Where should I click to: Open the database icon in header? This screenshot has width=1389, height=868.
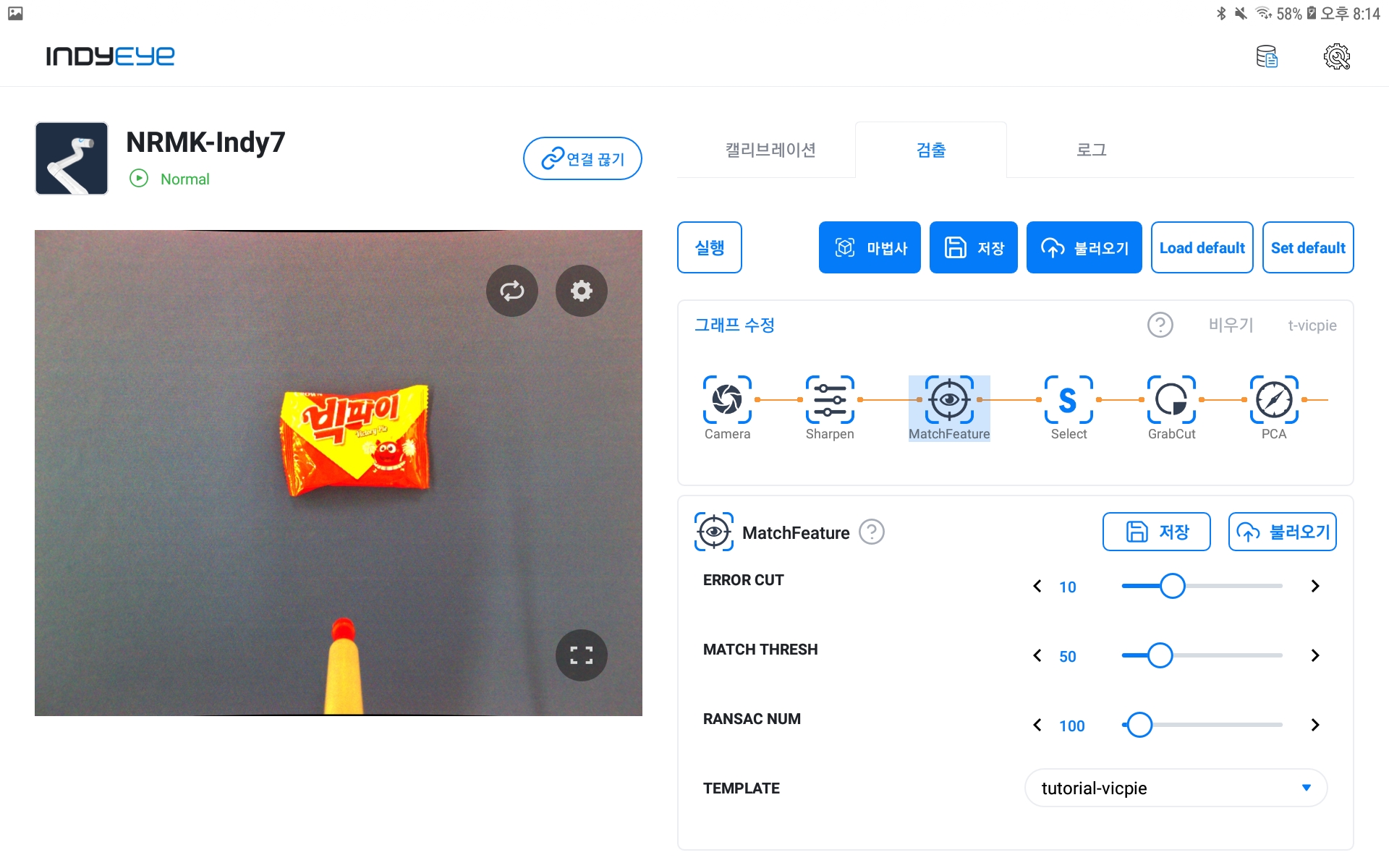point(1267,56)
